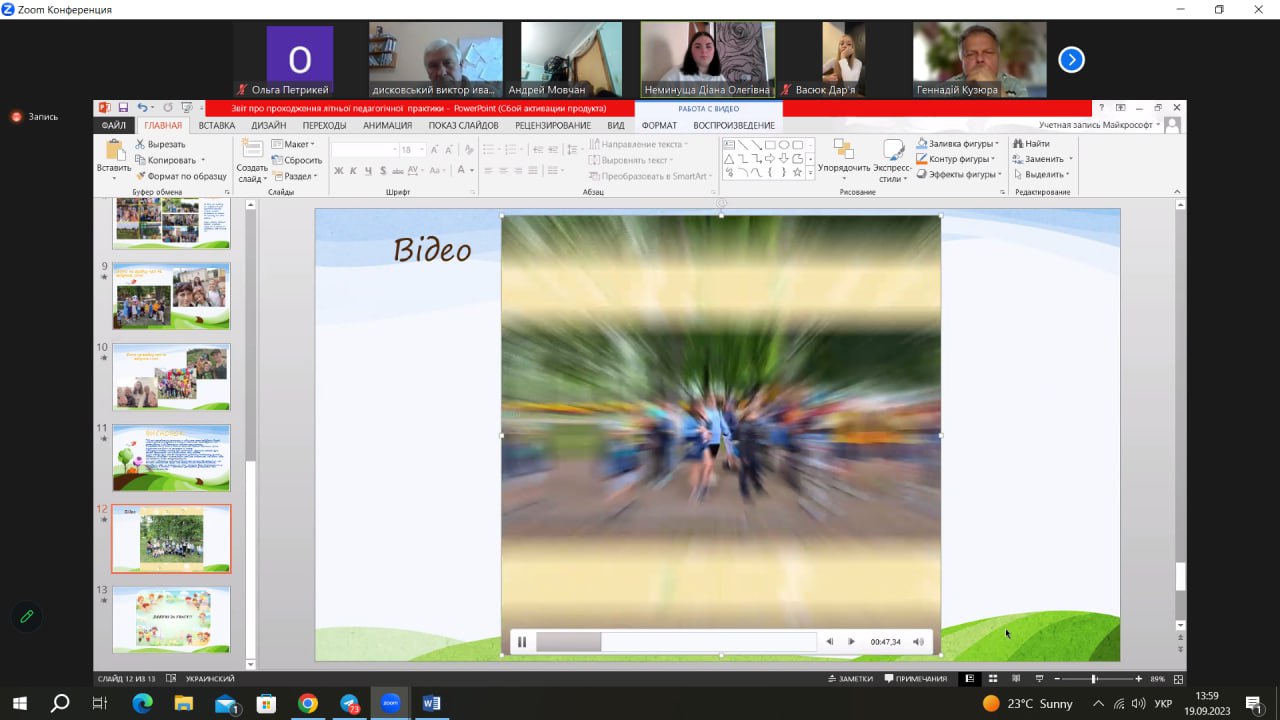The height and width of the screenshot is (720, 1280).
Task: Toggle the Comments (Примечания) pane
Action: click(x=915, y=679)
